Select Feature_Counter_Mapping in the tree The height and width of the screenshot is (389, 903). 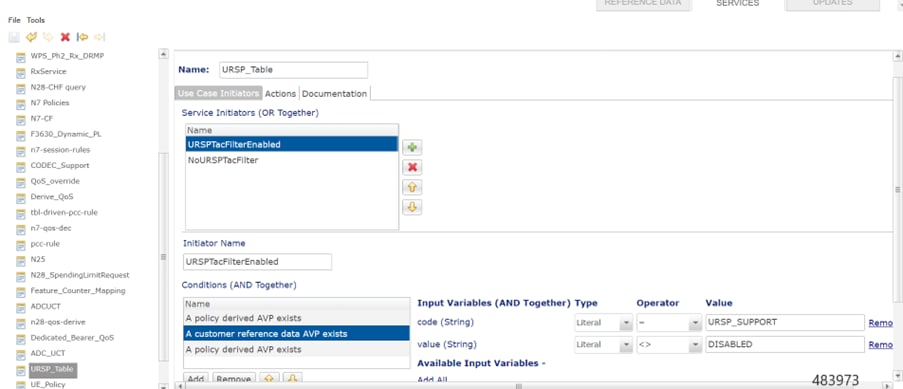pyautogui.click(x=78, y=290)
